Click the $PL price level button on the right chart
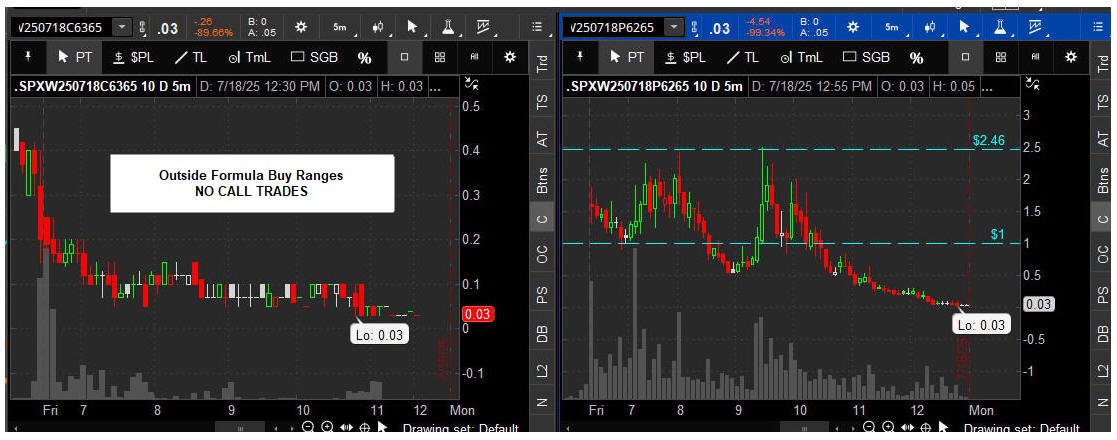1117x440 pixels. pyautogui.click(x=684, y=58)
